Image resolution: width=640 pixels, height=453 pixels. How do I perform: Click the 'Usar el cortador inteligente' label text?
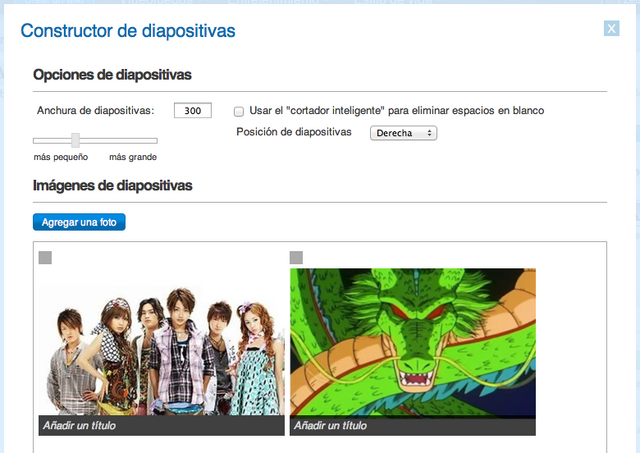click(397, 111)
